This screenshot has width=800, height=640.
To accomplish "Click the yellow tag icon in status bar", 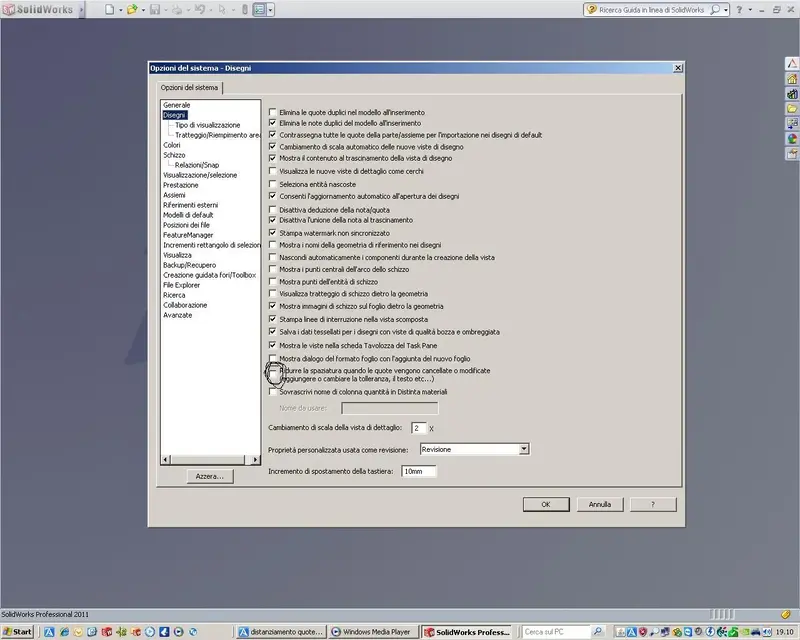I will 786,614.
